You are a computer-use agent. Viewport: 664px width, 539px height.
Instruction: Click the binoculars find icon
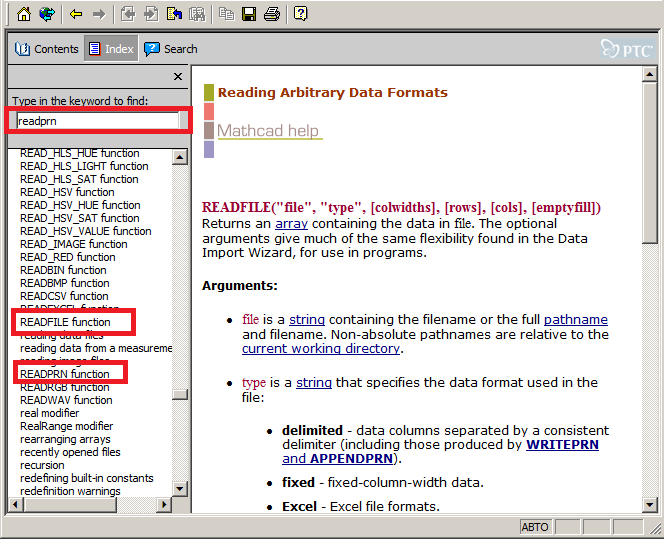(197, 14)
